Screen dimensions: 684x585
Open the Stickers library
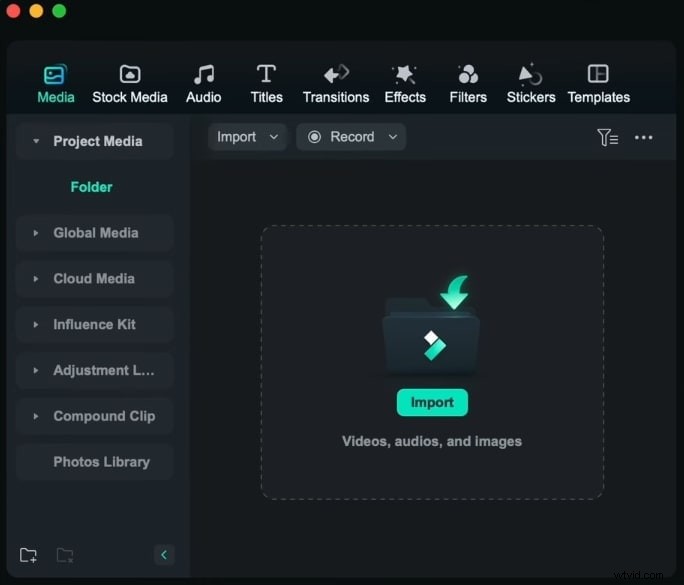[531, 84]
